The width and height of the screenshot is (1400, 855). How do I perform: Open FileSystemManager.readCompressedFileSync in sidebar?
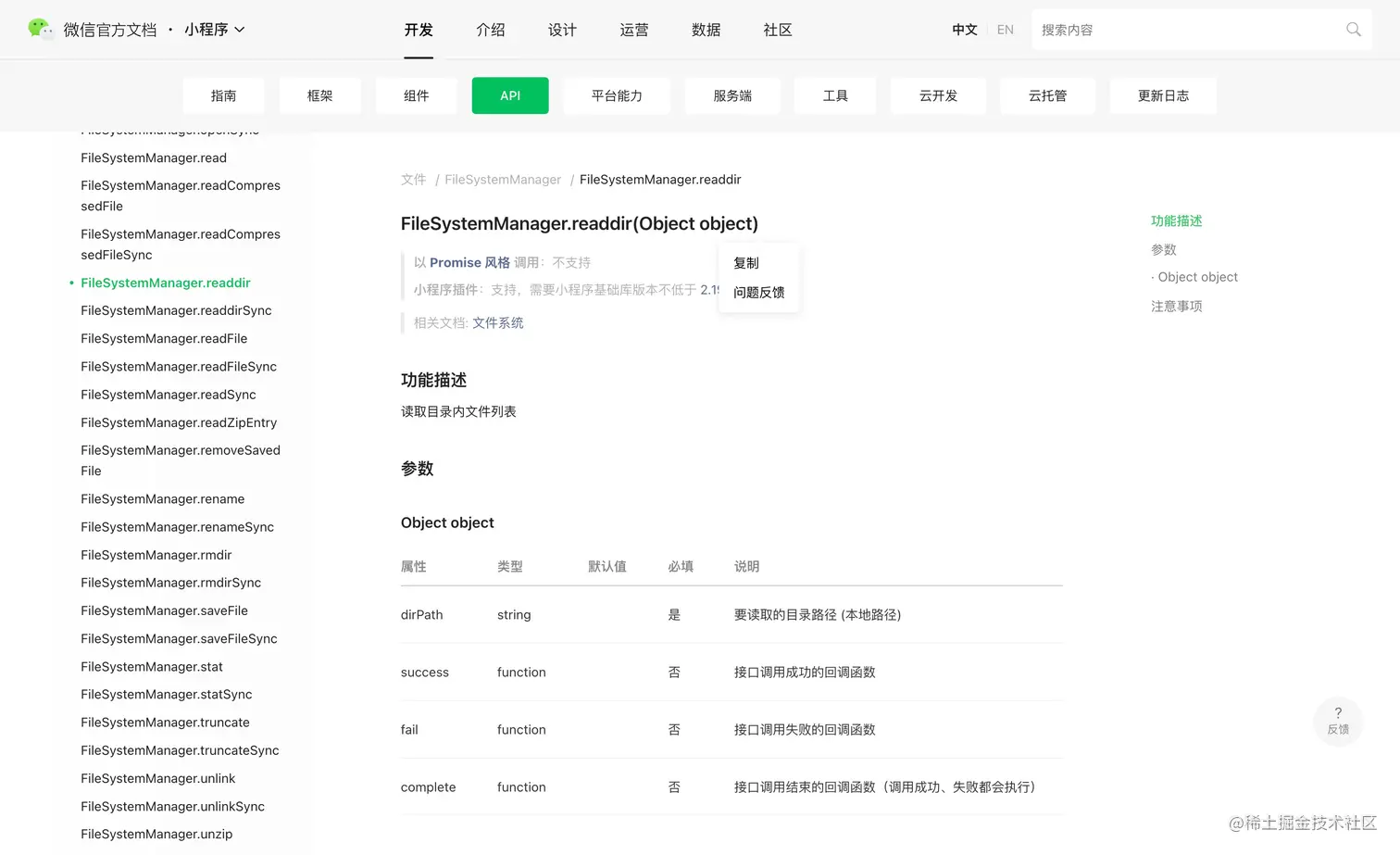181,245
